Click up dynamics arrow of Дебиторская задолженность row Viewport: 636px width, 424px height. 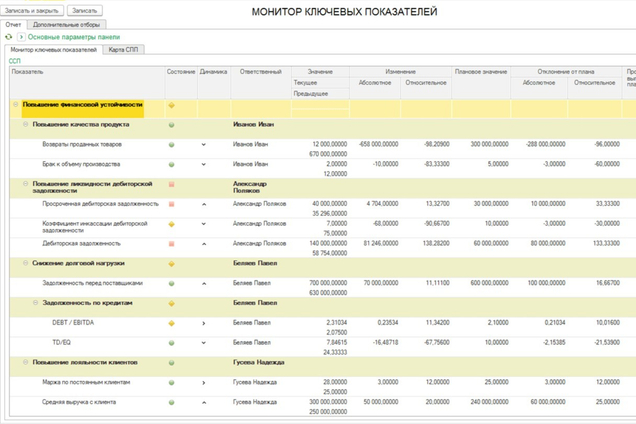[x=204, y=244]
